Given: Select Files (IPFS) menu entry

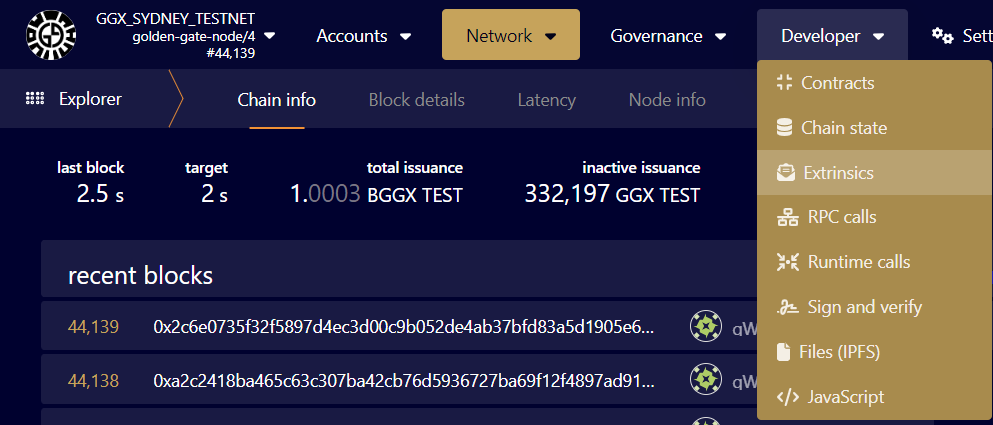Looking at the screenshot, I should click(874, 352).
